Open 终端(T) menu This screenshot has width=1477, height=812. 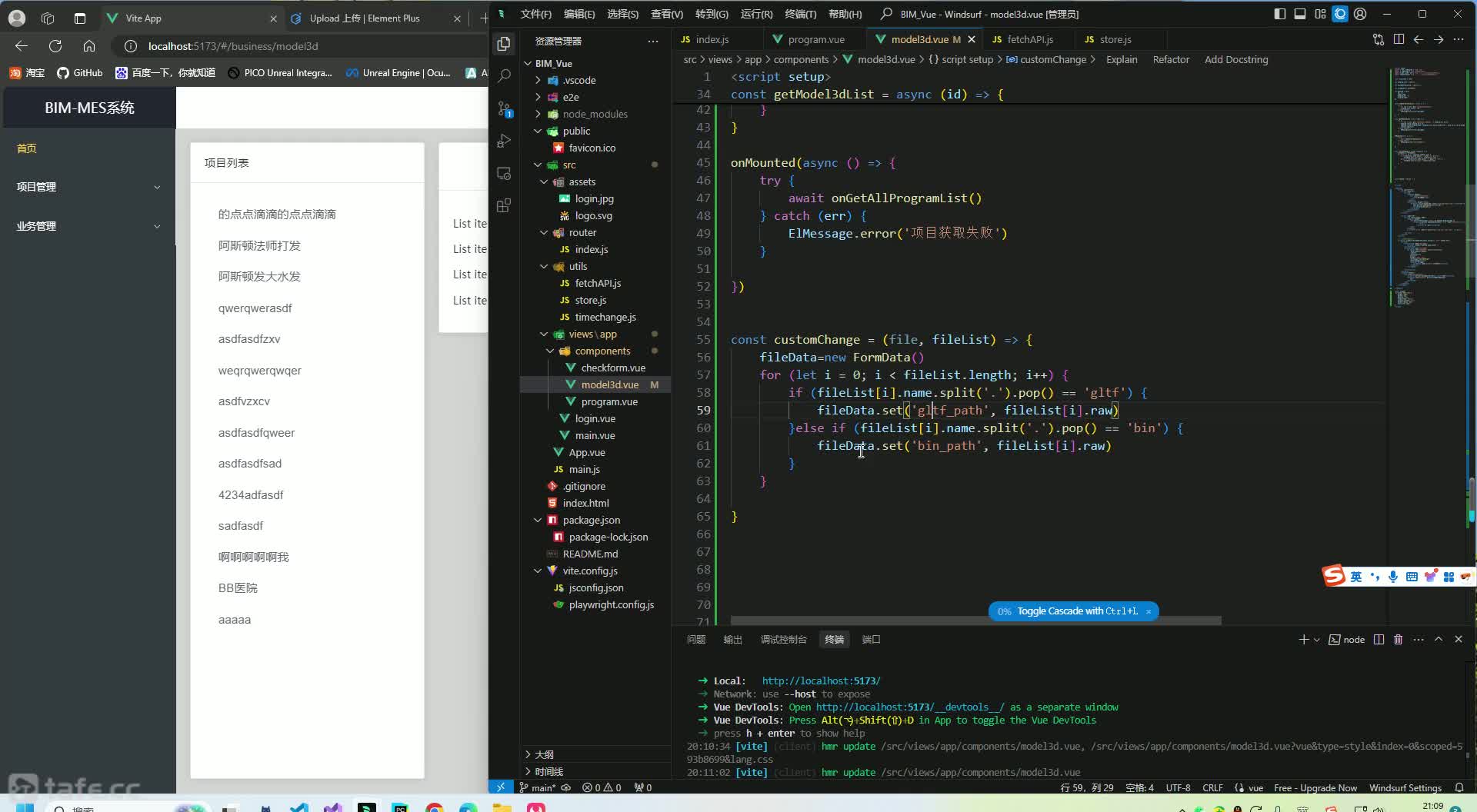coord(801,14)
